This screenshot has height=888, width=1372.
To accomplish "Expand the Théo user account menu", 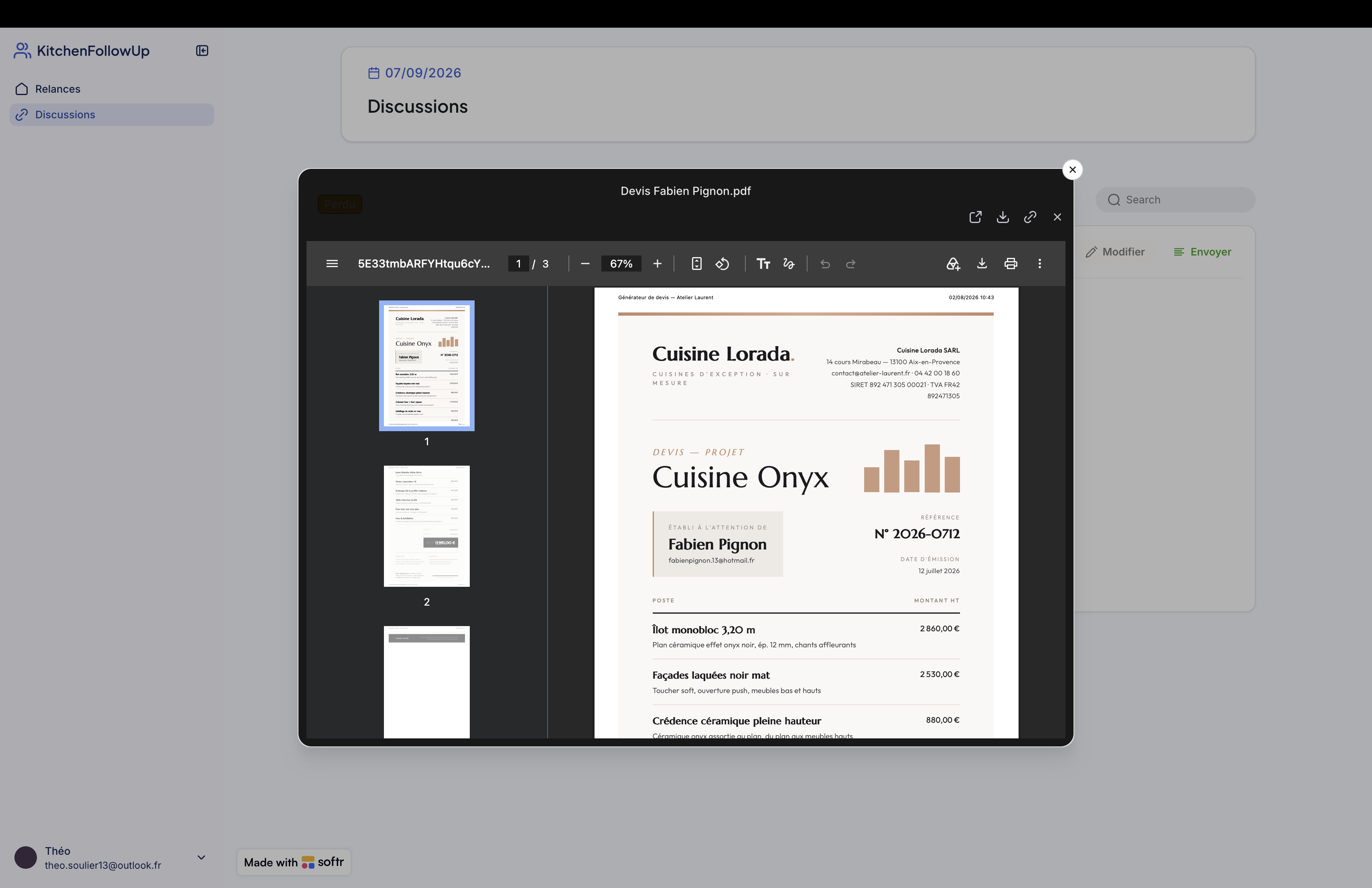I will pyautogui.click(x=201, y=857).
